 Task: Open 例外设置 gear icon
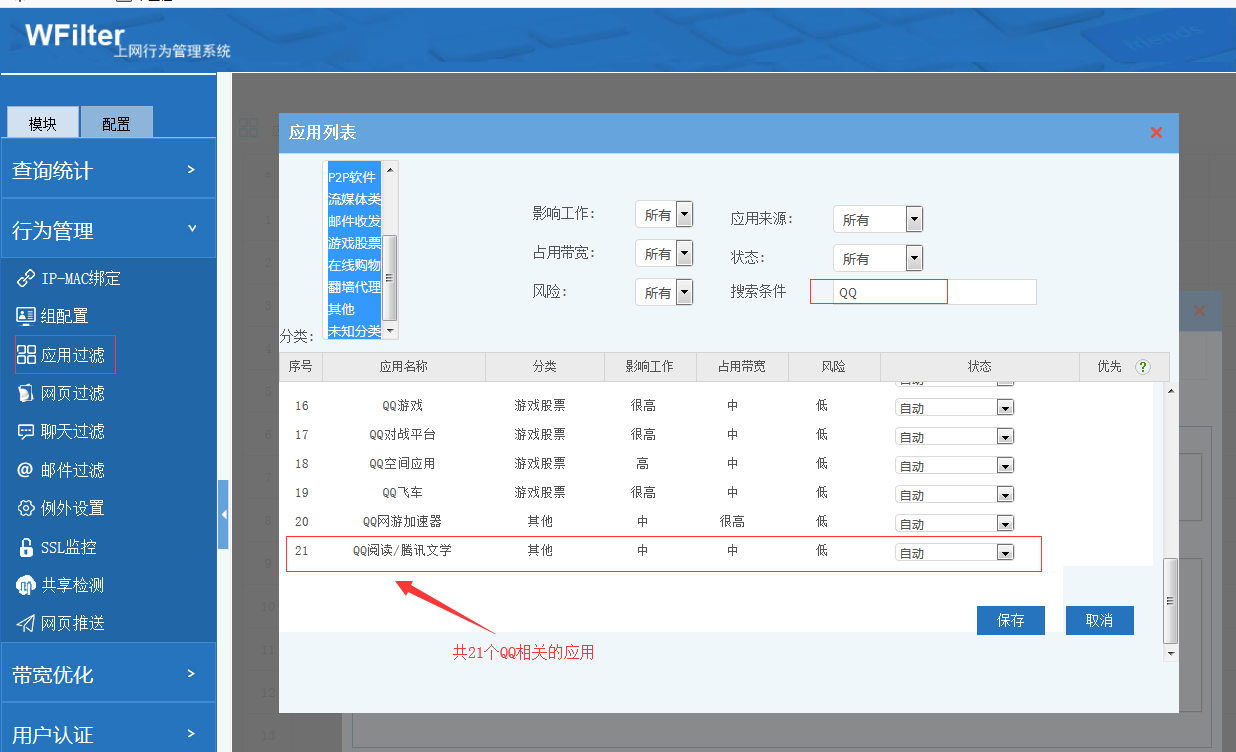pos(26,508)
